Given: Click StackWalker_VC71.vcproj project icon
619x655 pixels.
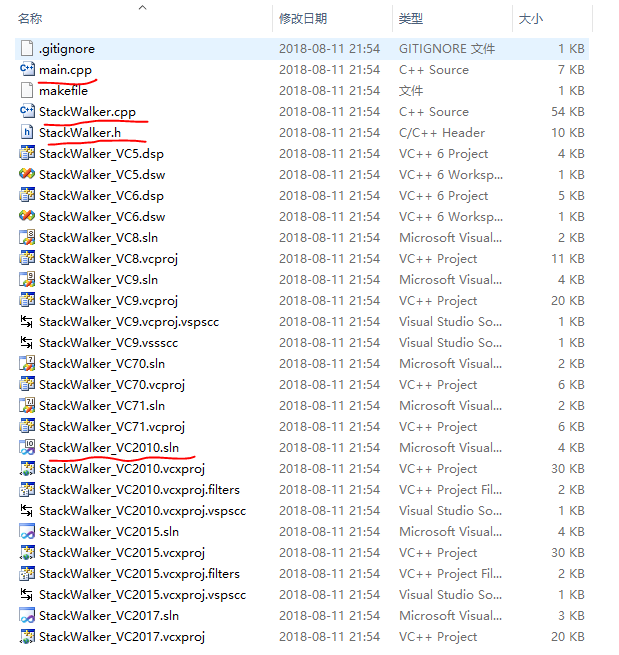Looking at the screenshot, I should (x=27, y=426).
